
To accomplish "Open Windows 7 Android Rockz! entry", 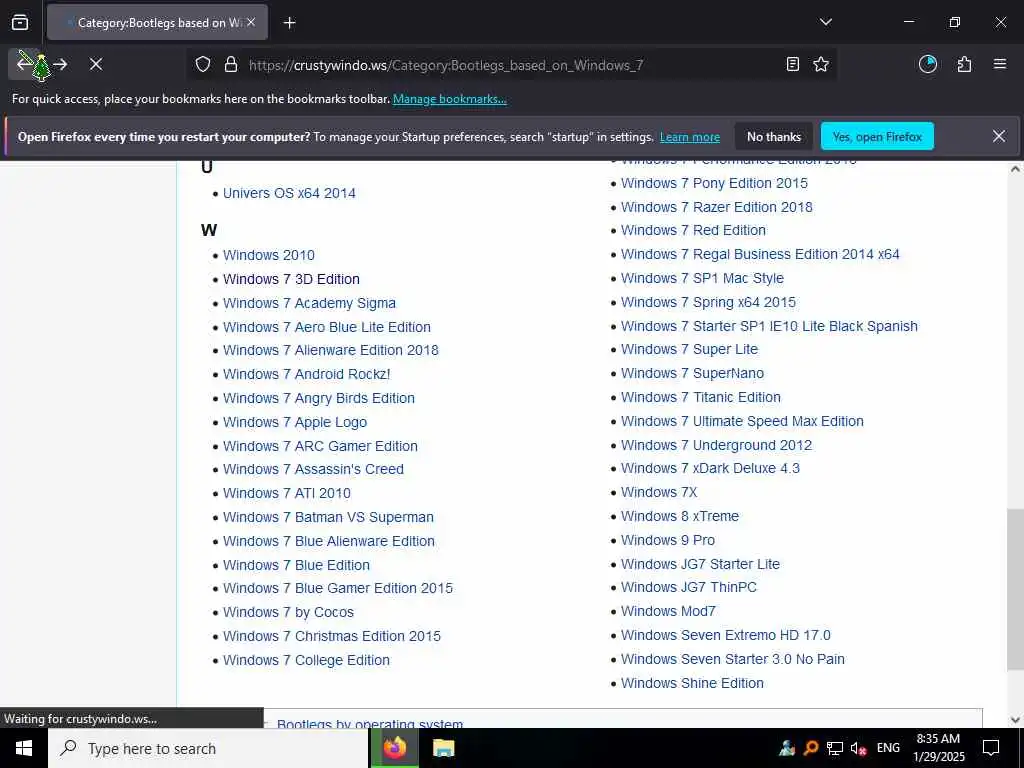I will tap(306, 374).
